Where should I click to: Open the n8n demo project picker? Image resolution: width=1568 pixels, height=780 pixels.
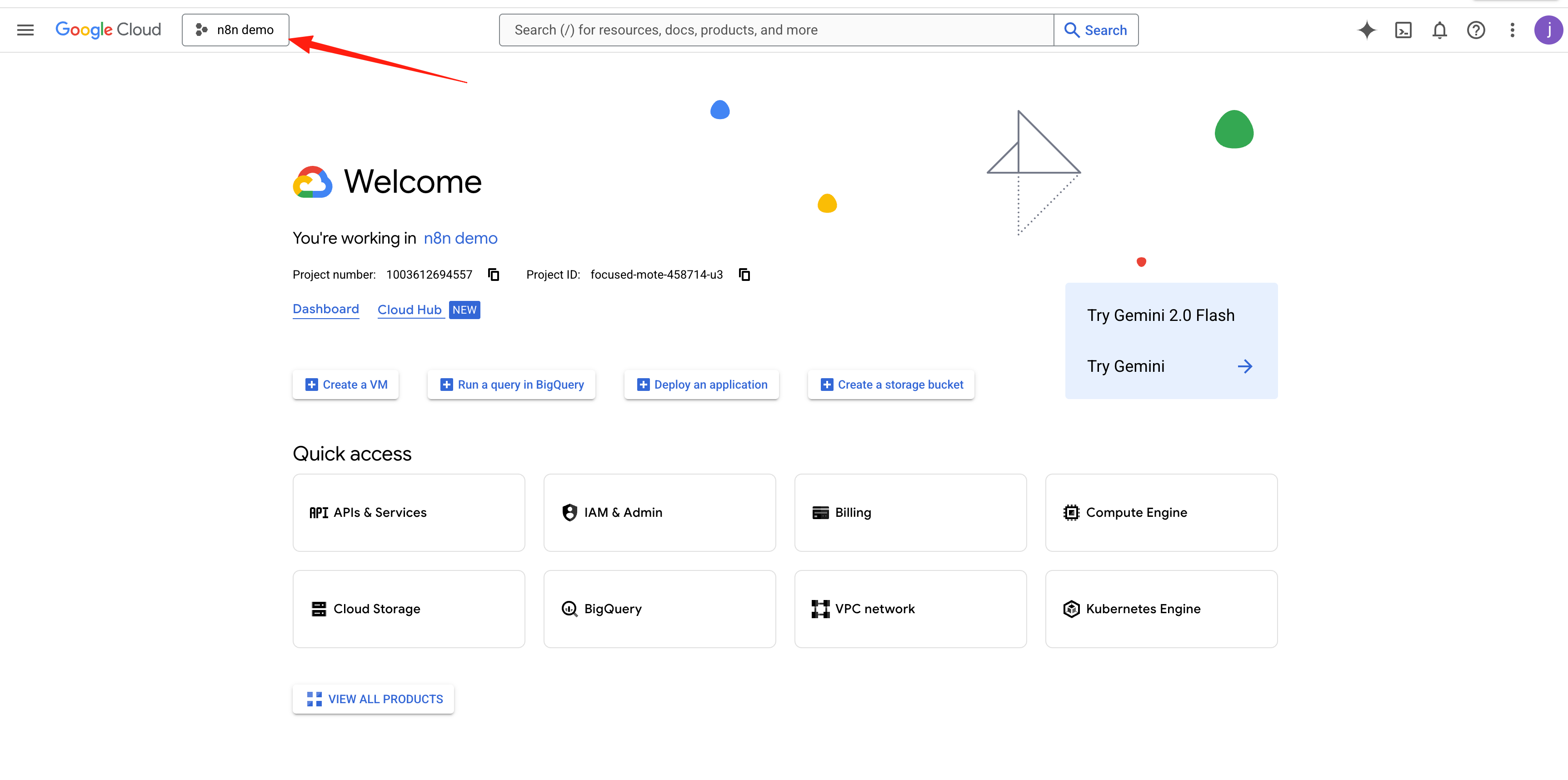click(x=235, y=30)
